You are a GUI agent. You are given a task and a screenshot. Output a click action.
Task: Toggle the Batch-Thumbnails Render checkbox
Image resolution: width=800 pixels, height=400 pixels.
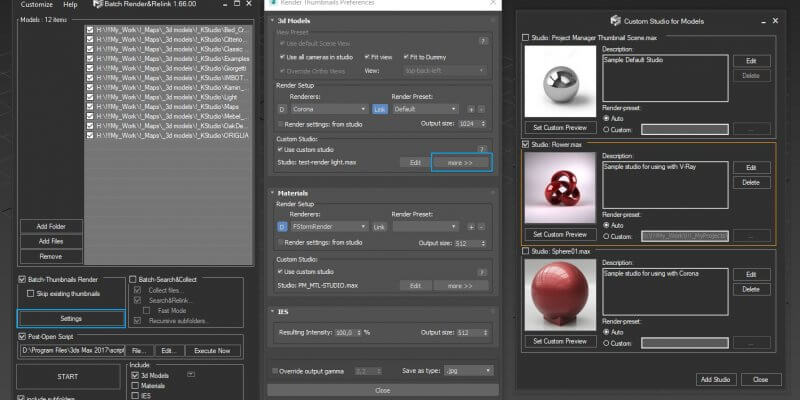point(22,280)
